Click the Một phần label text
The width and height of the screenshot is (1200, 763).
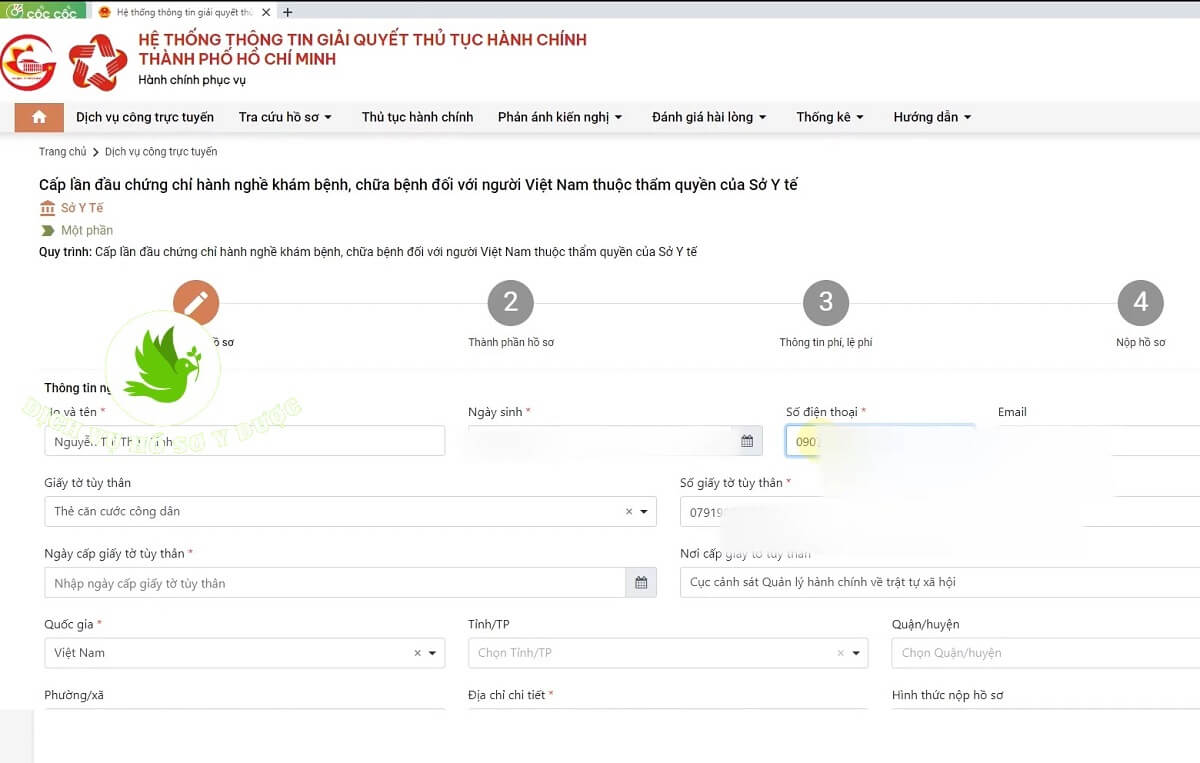(87, 230)
